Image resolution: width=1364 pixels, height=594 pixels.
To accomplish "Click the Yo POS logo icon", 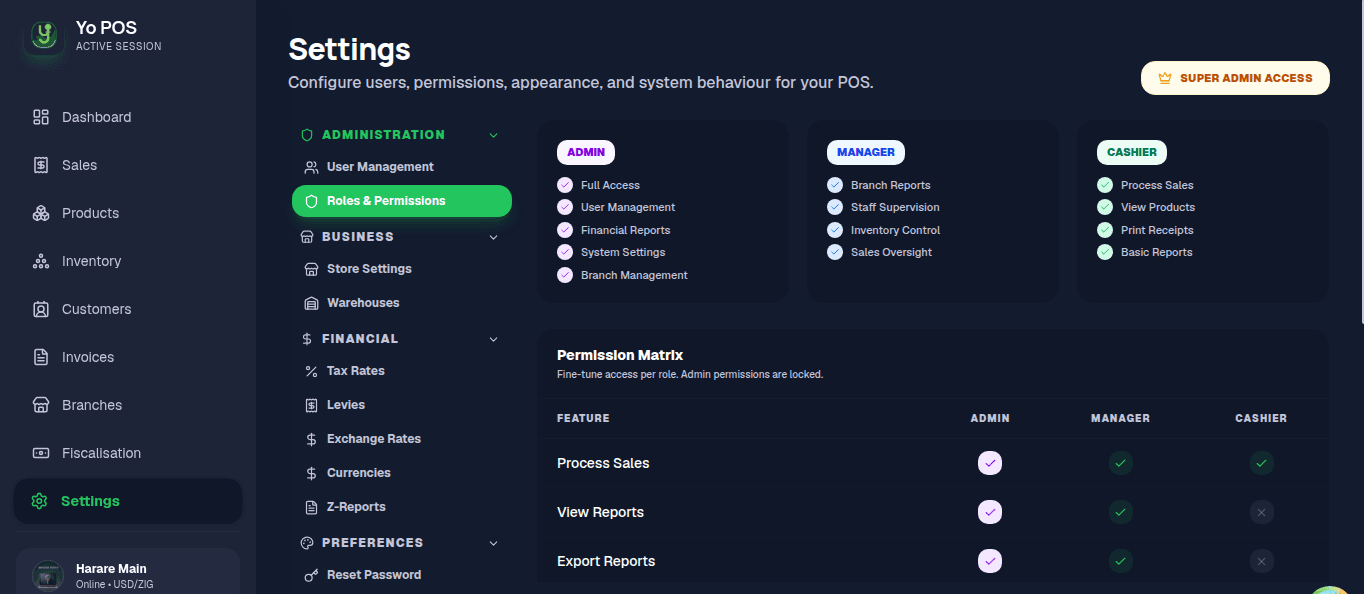I will click(43, 37).
